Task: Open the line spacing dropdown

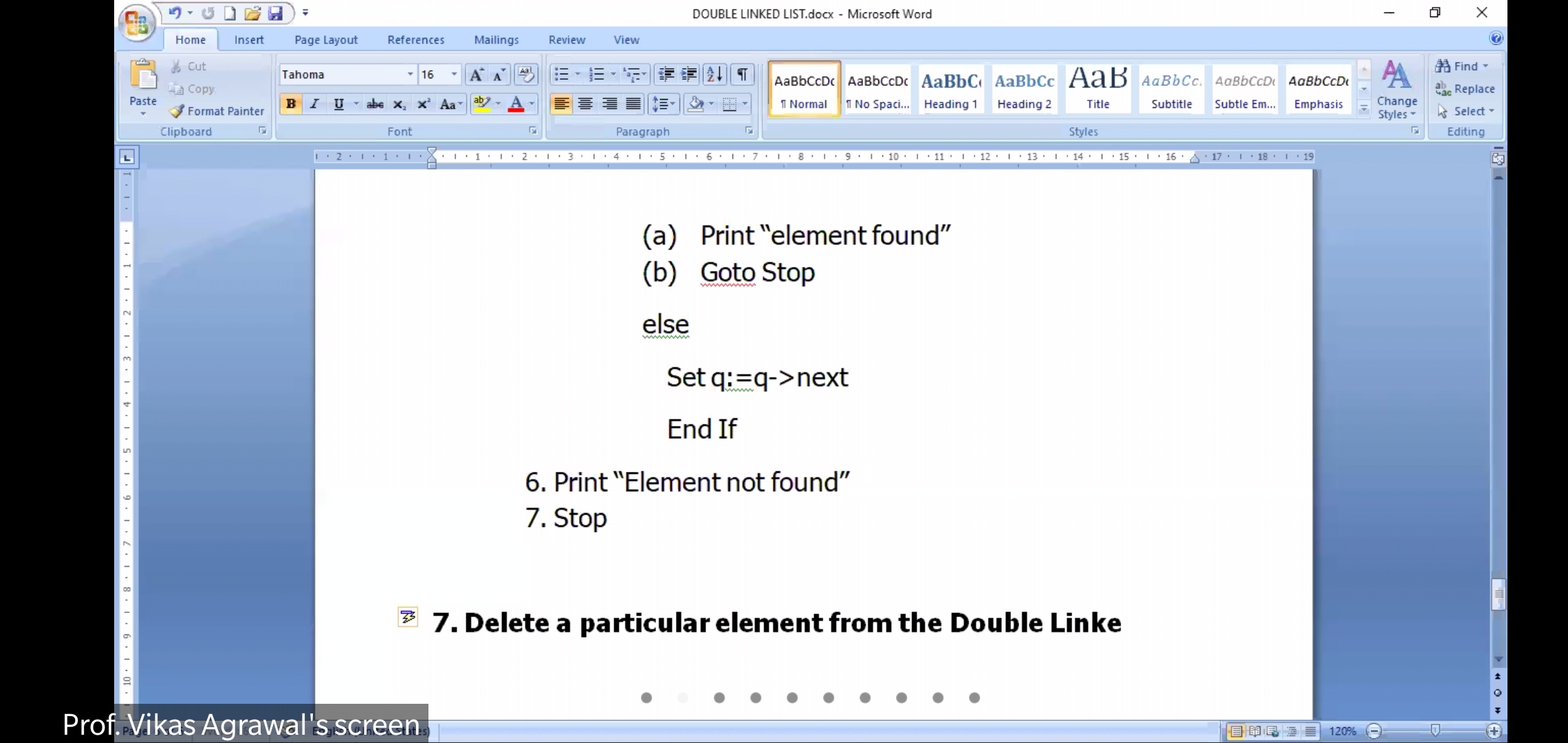Action: 664,104
